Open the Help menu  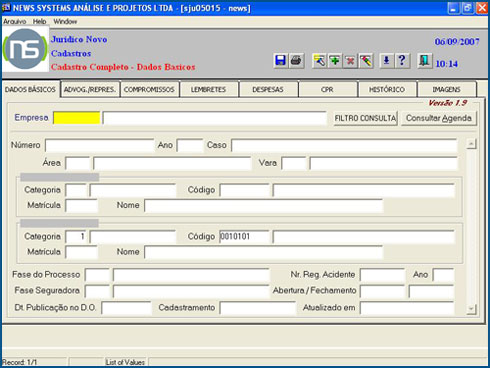[39, 21]
